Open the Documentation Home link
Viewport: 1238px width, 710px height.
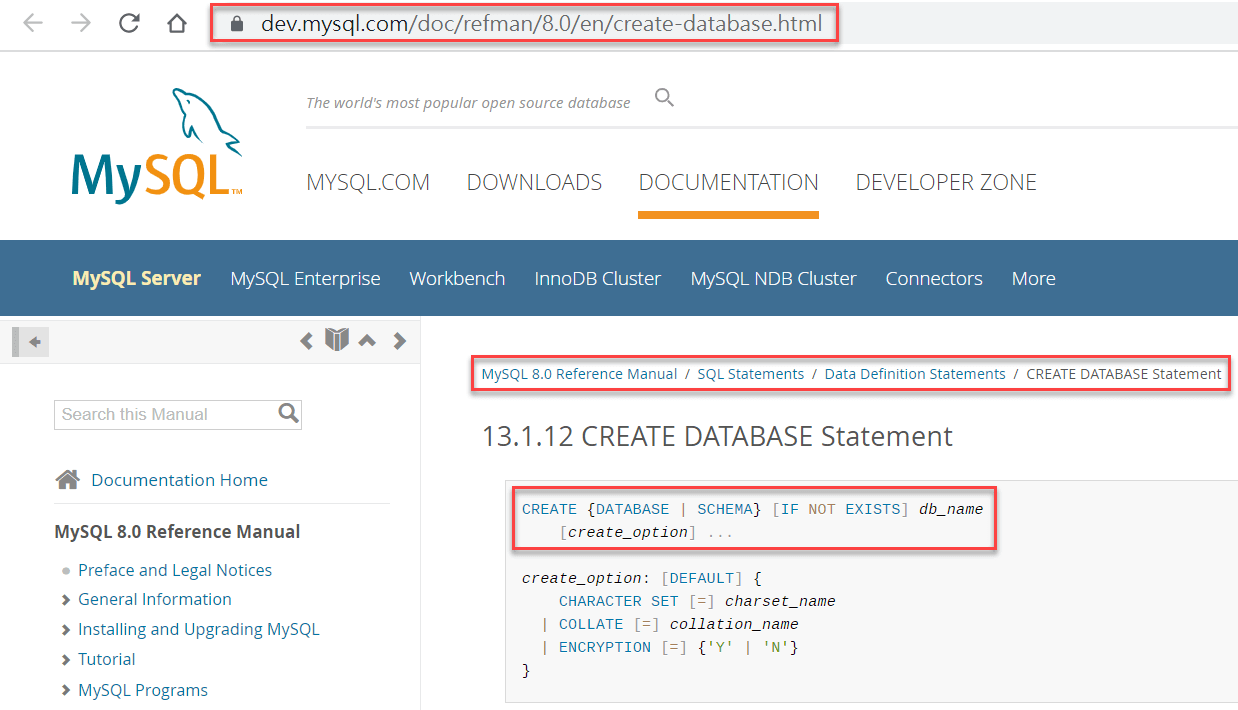[x=179, y=480]
